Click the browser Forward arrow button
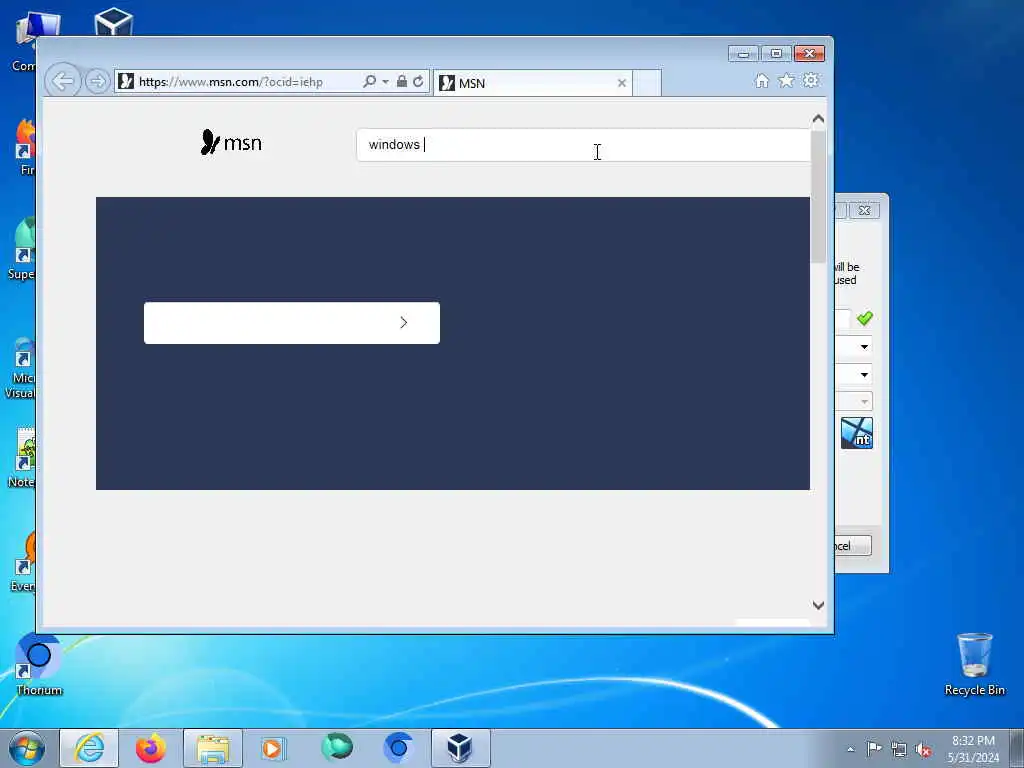1024x768 pixels. pyautogui.click(x=97, y=82)
